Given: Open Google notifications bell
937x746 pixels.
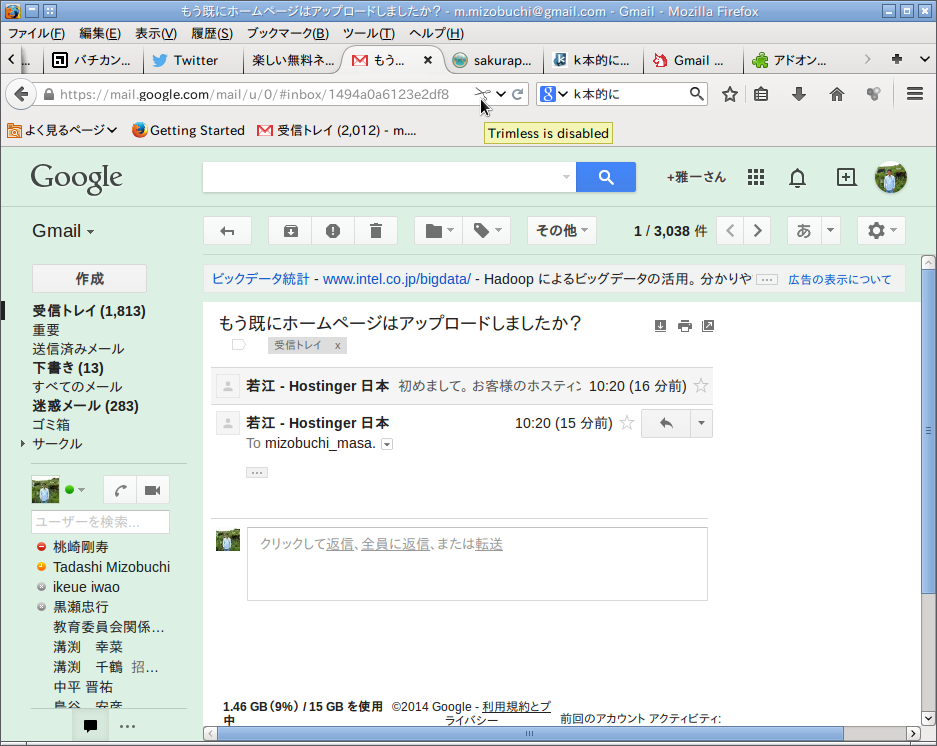Looking at the screenshot, I should coord(797,178).
